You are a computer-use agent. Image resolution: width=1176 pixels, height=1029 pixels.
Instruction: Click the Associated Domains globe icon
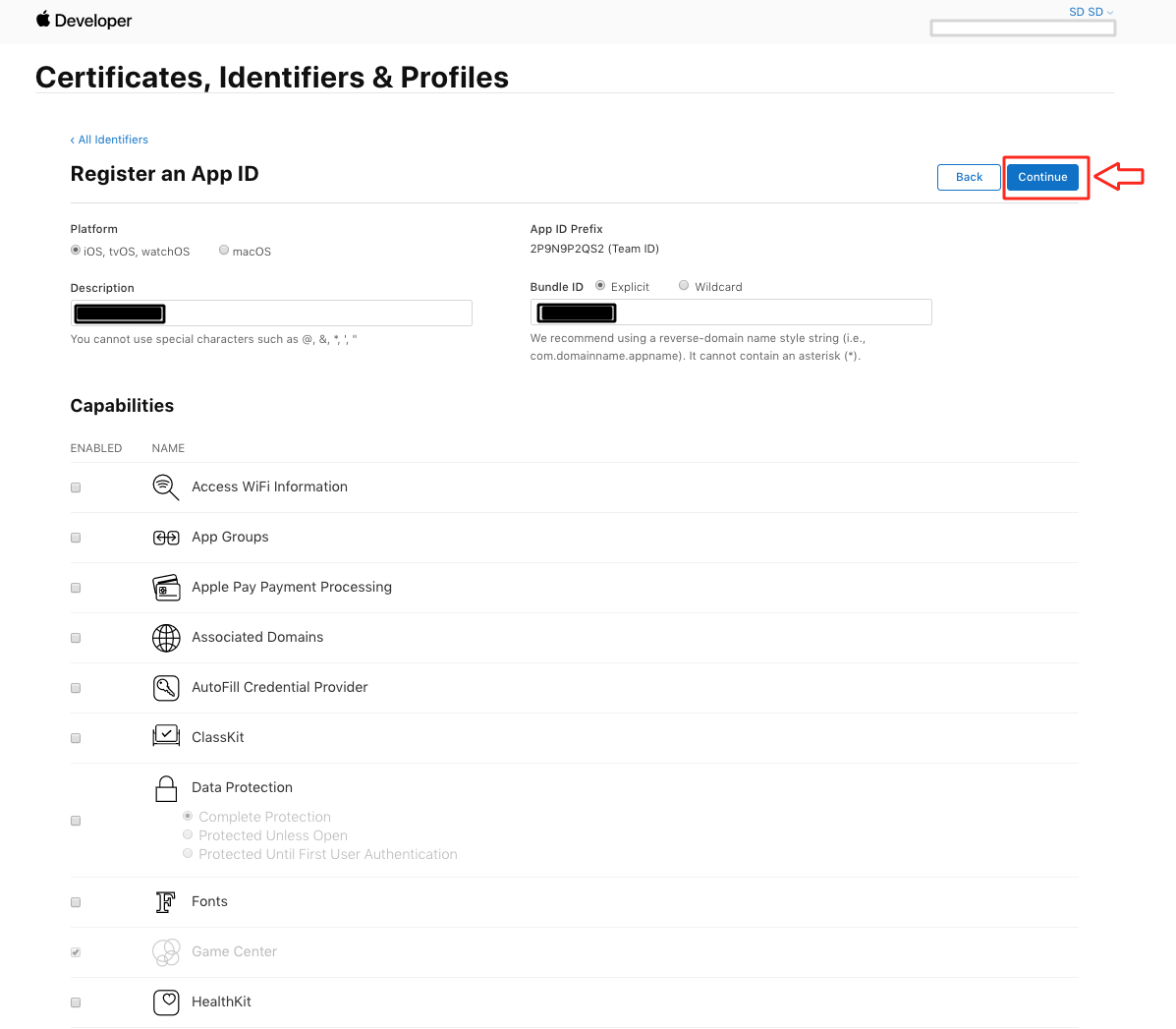tap(166, 638)
